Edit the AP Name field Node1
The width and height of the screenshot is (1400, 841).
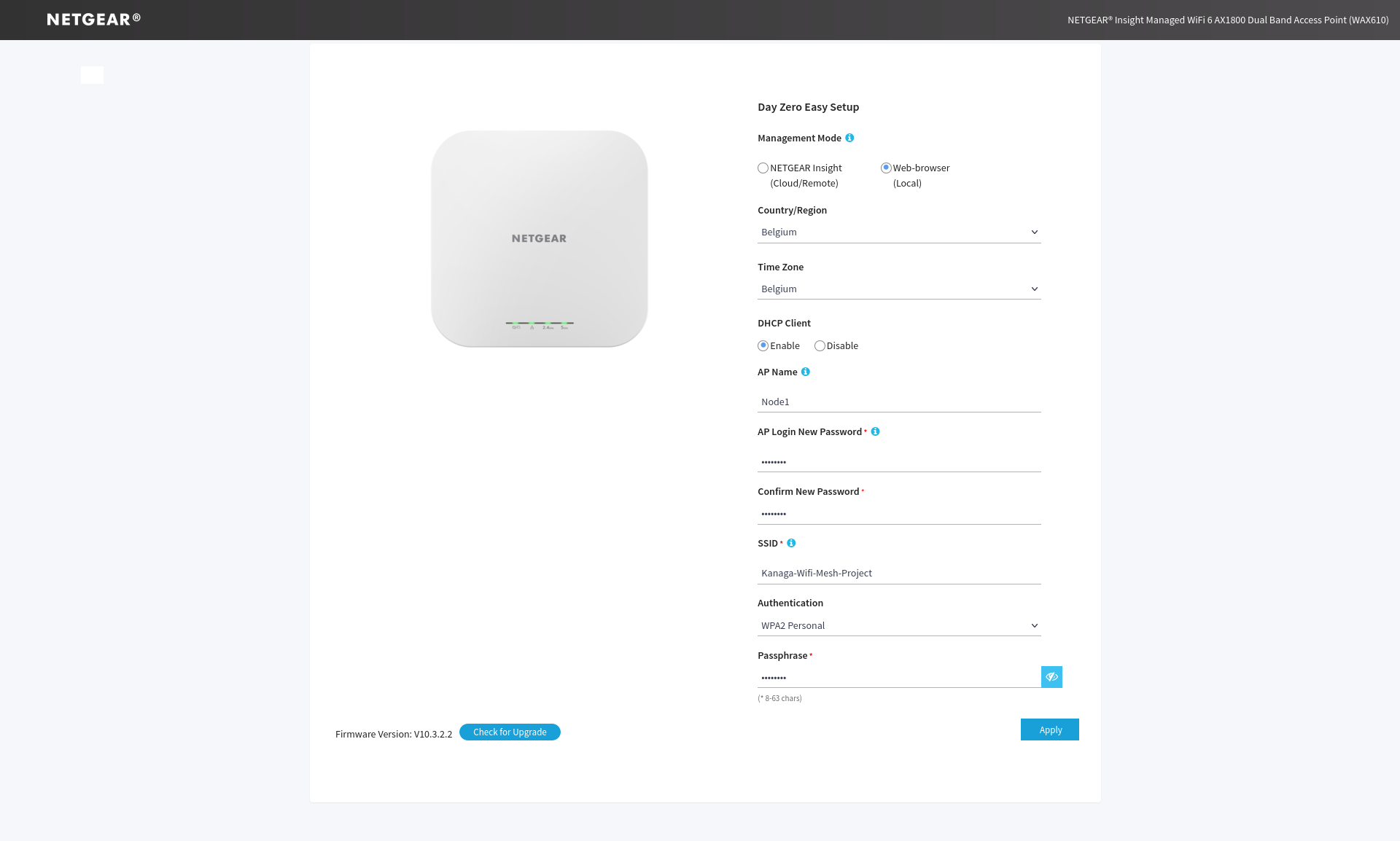[899, 402]
